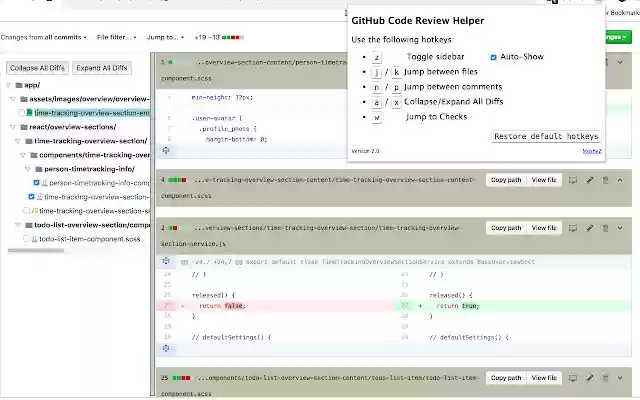Click the hotkey field containing 'j'
The height and width of the screenshot is (400, 640).
click(377, 72)
